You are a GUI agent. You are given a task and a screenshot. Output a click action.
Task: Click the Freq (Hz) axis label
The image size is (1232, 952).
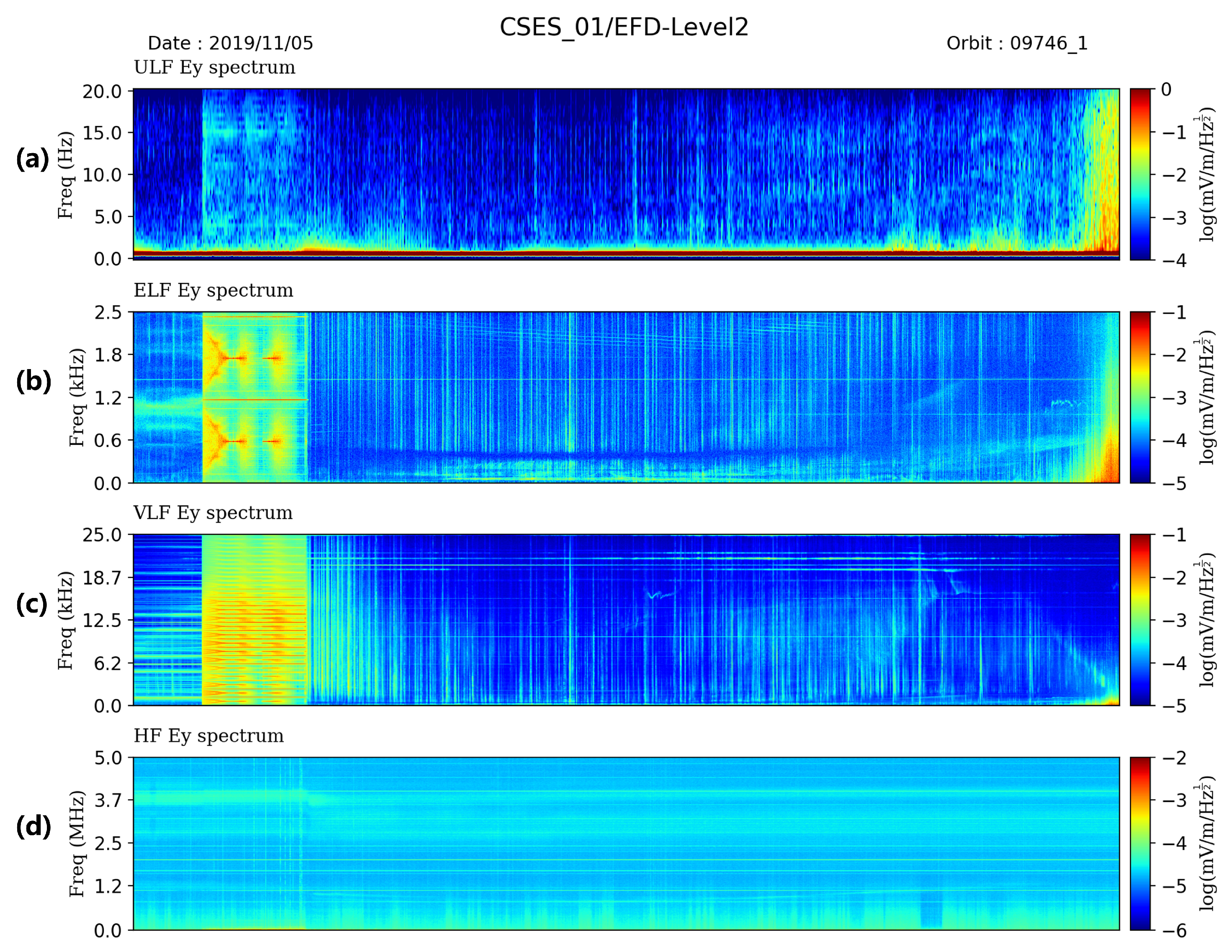click(x=65, y=175)
